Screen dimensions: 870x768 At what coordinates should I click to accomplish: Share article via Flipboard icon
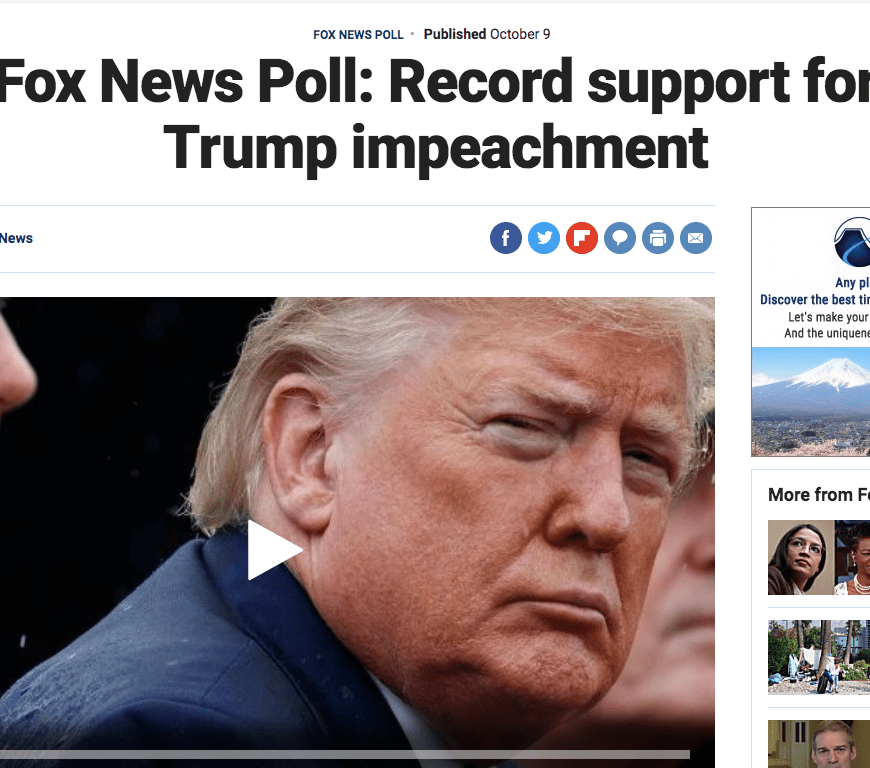(x=581, y=238)
